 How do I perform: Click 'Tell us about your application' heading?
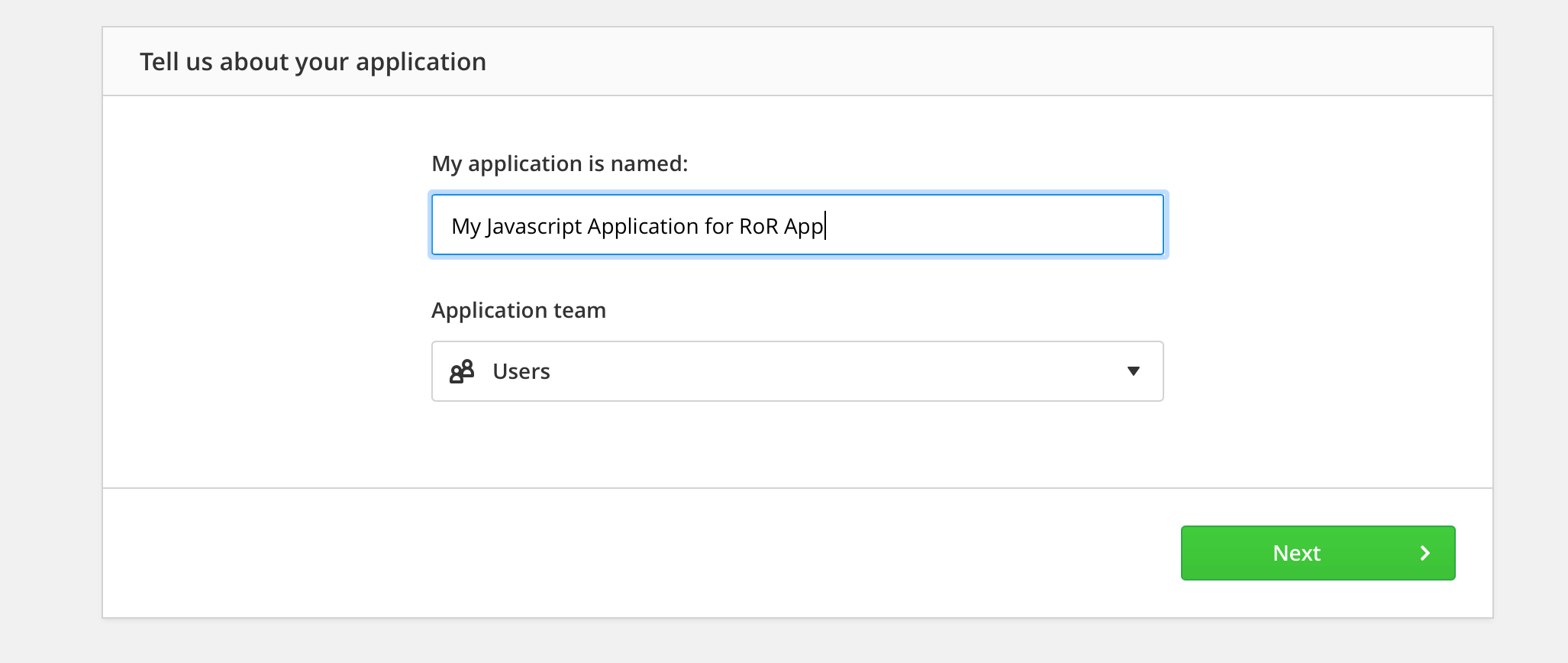tap(313, 62)
